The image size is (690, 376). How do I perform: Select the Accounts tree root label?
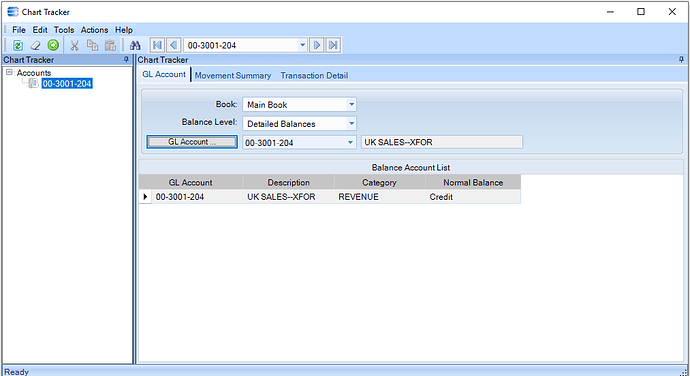point(34,73)
